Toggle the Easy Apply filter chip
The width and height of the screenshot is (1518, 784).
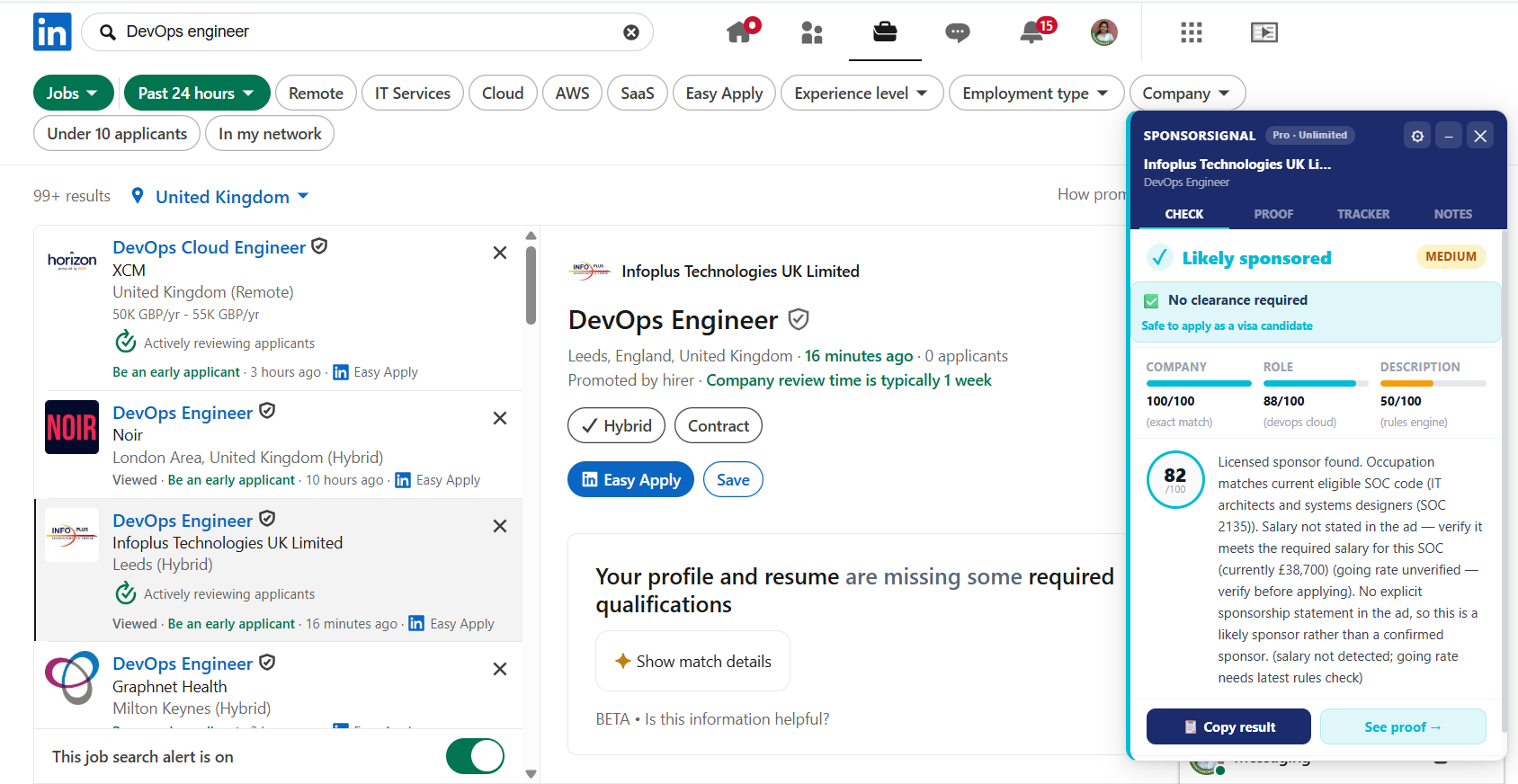[724, 93]
